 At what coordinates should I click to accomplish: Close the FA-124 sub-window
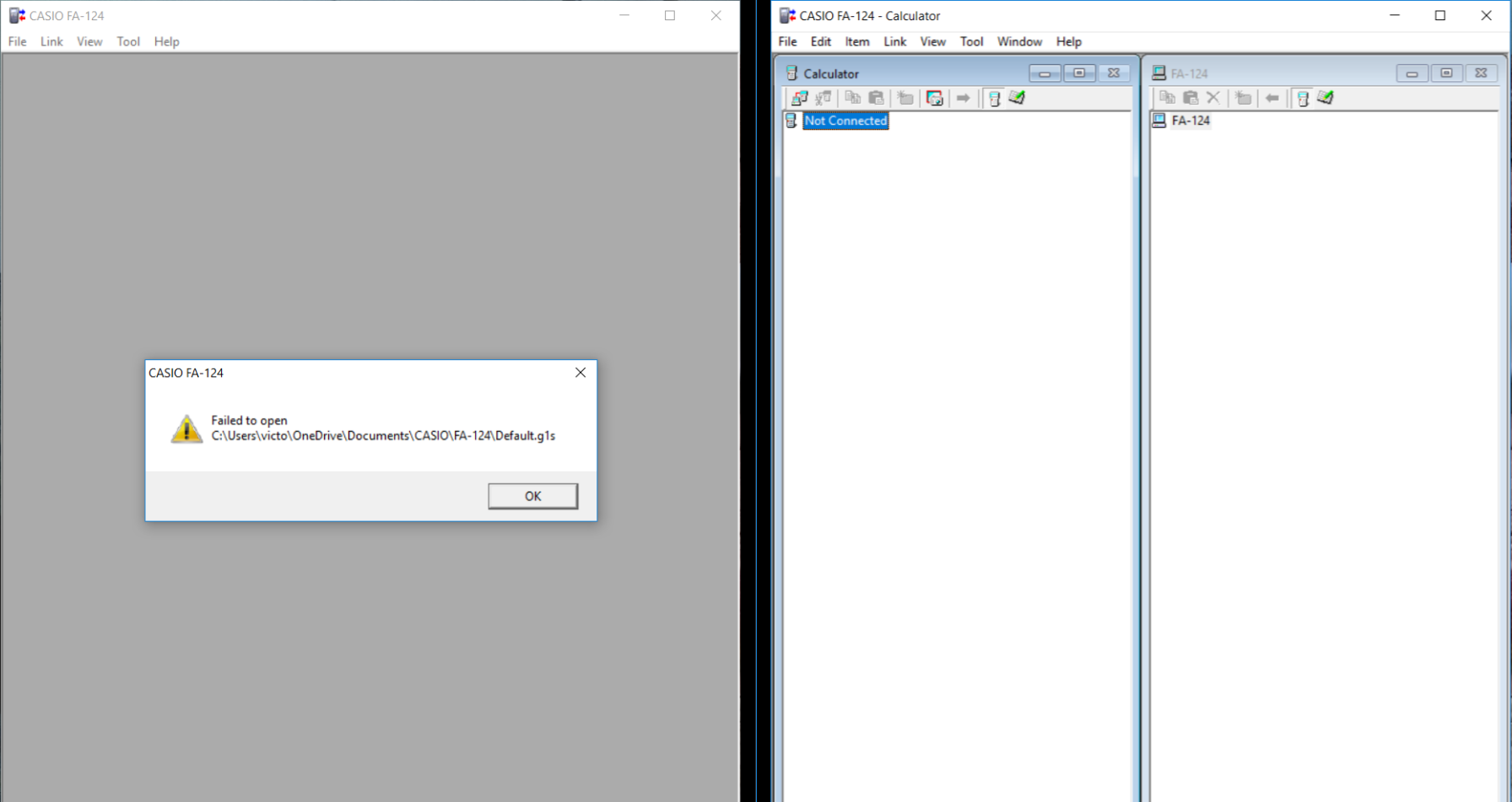coord(1481,73)
